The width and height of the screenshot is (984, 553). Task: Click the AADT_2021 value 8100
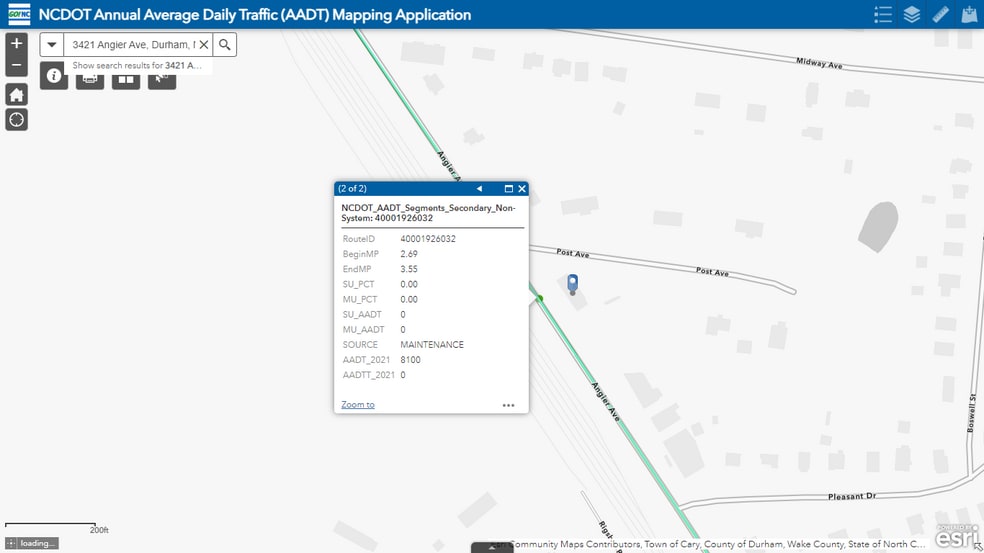pos(410,360)
